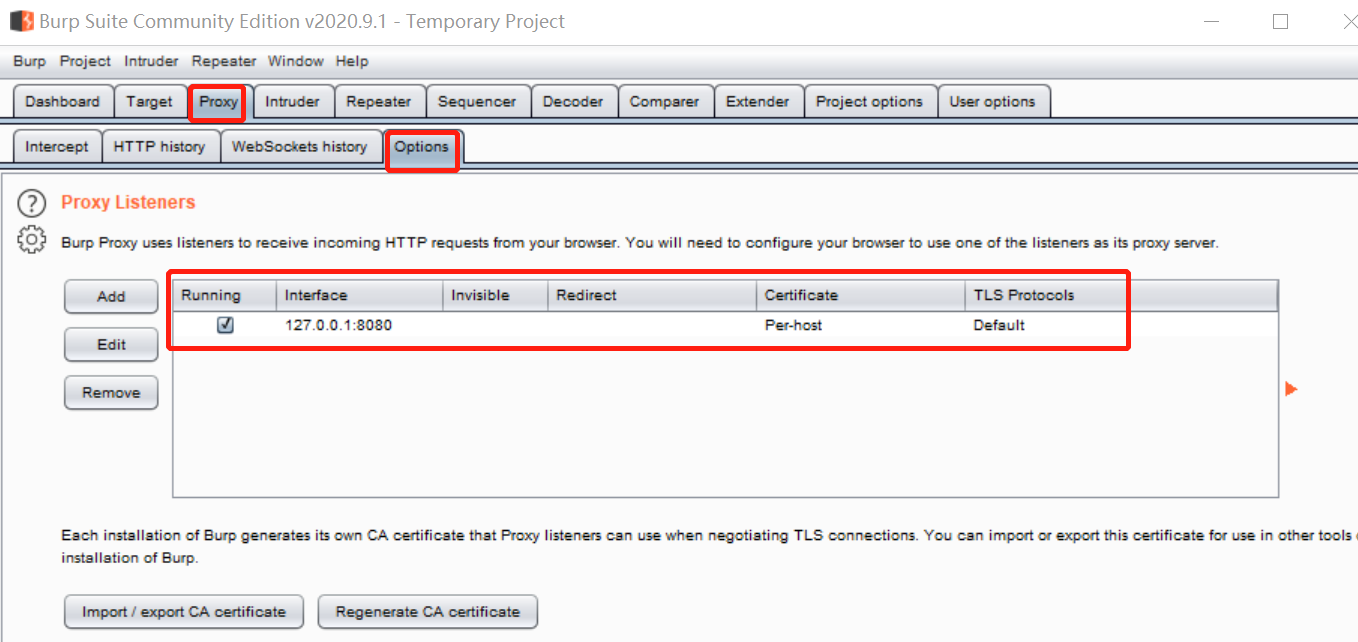Sort by the Running column header

[x=225, y=295]
